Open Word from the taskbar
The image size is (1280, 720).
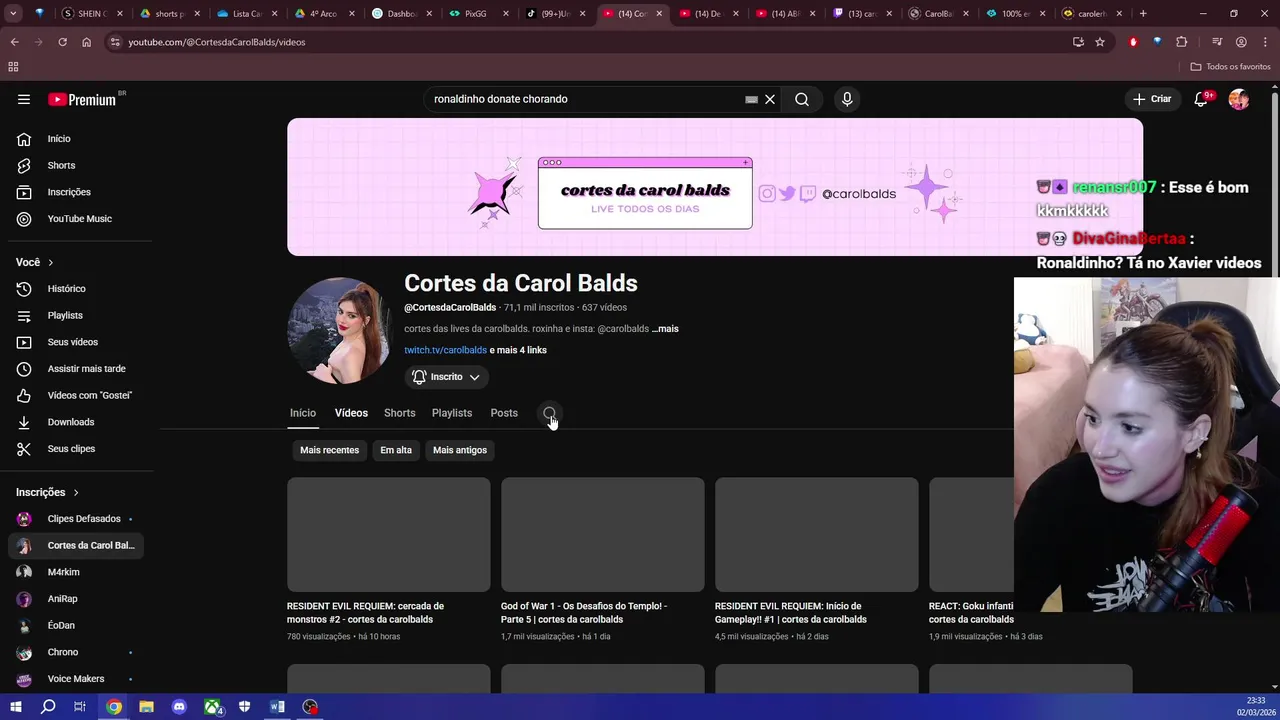click(x=277, y=707)
